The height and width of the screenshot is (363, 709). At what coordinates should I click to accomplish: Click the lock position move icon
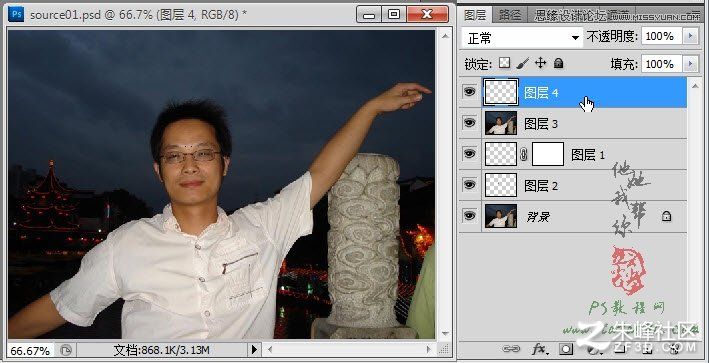point(541,63)
